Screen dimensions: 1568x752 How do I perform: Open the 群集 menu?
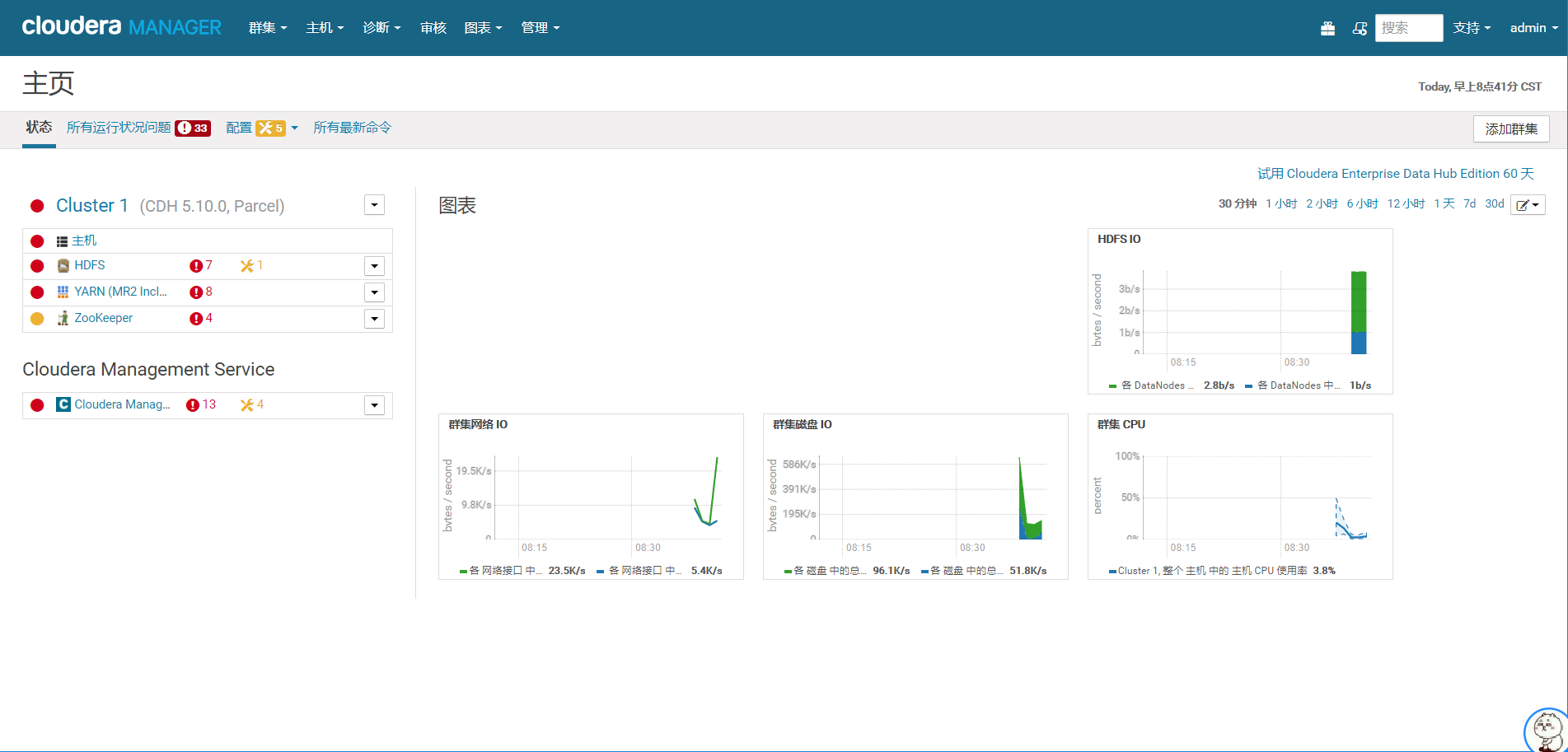tap(268, 28)
